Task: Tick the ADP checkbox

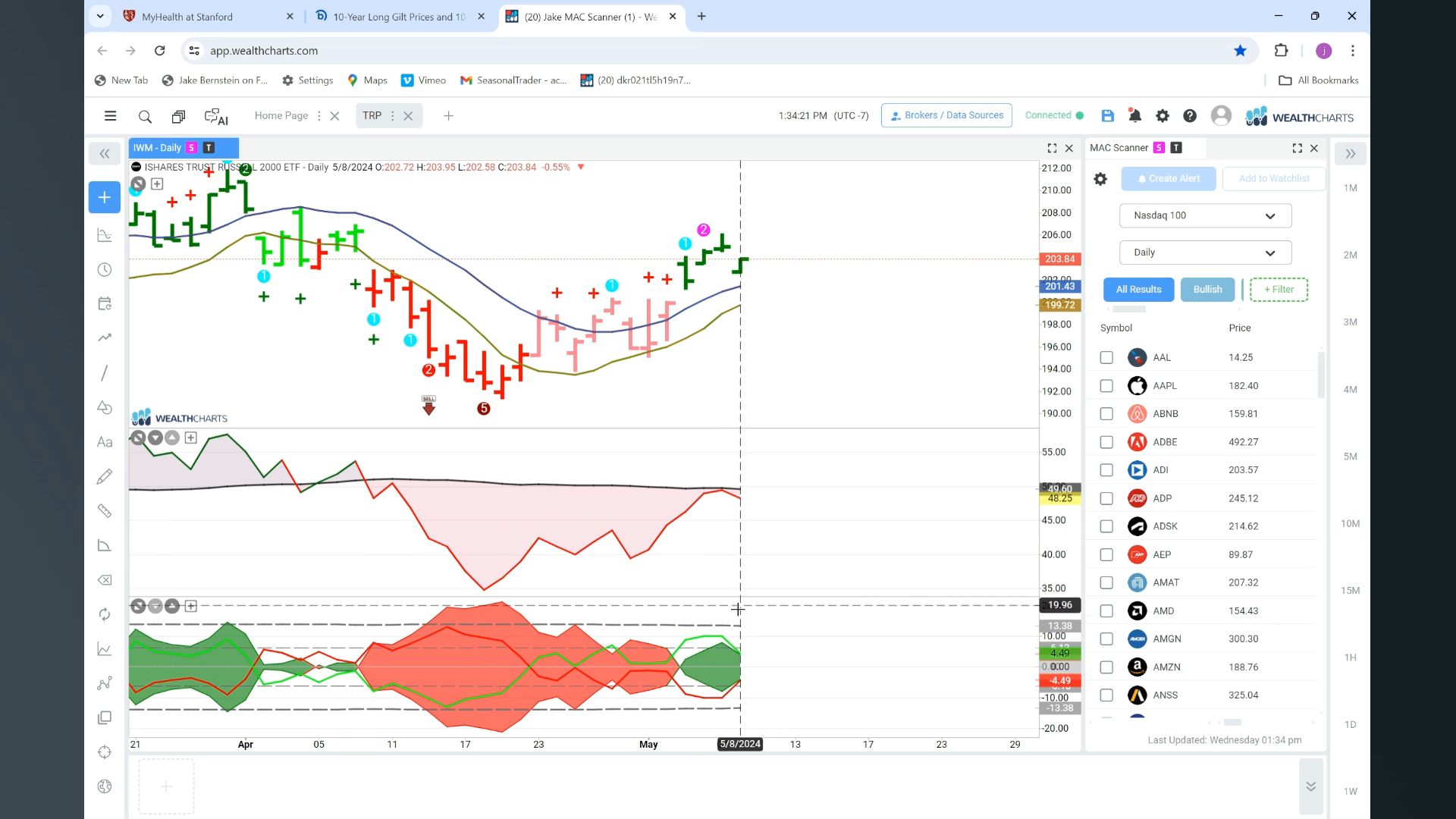Action: pos(1106,498)
